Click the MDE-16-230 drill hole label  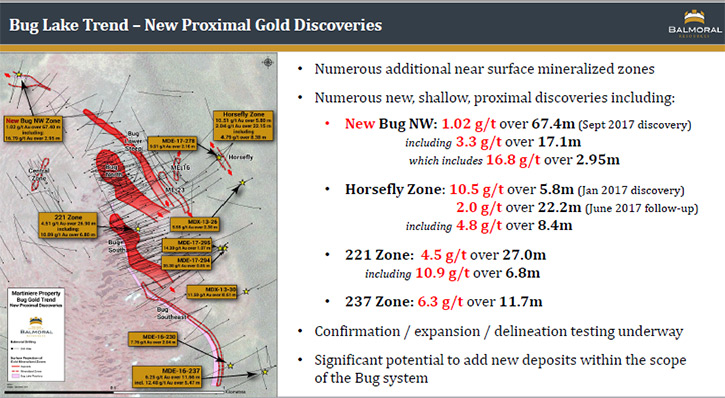[153, 339]
